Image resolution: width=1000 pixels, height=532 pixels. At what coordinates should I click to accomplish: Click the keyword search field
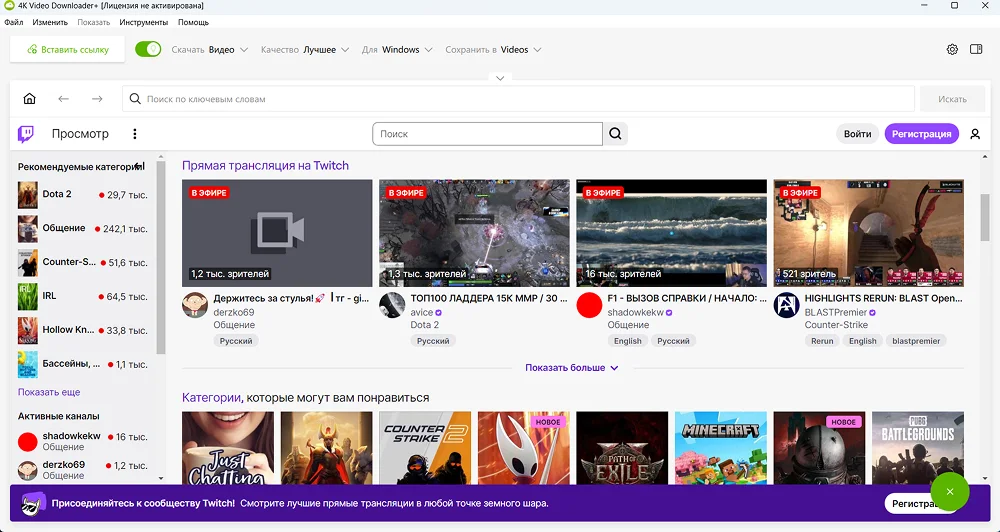518,99
